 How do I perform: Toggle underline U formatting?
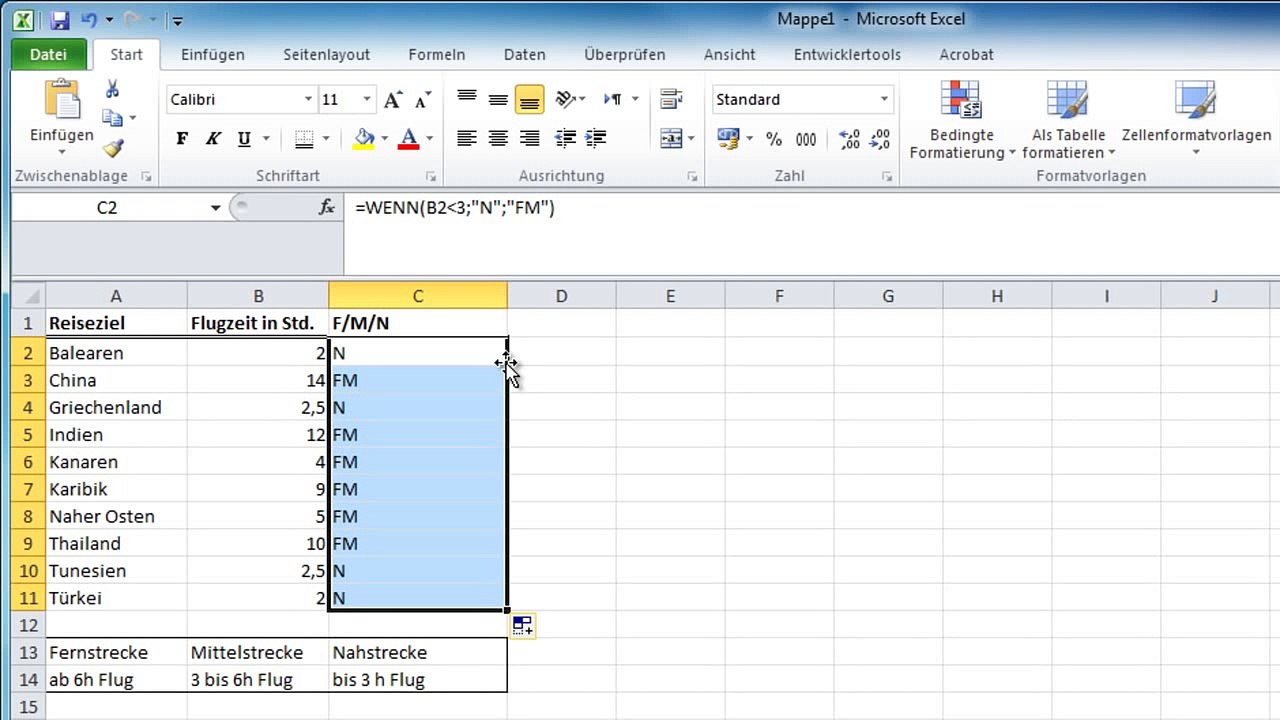[244, 139]
